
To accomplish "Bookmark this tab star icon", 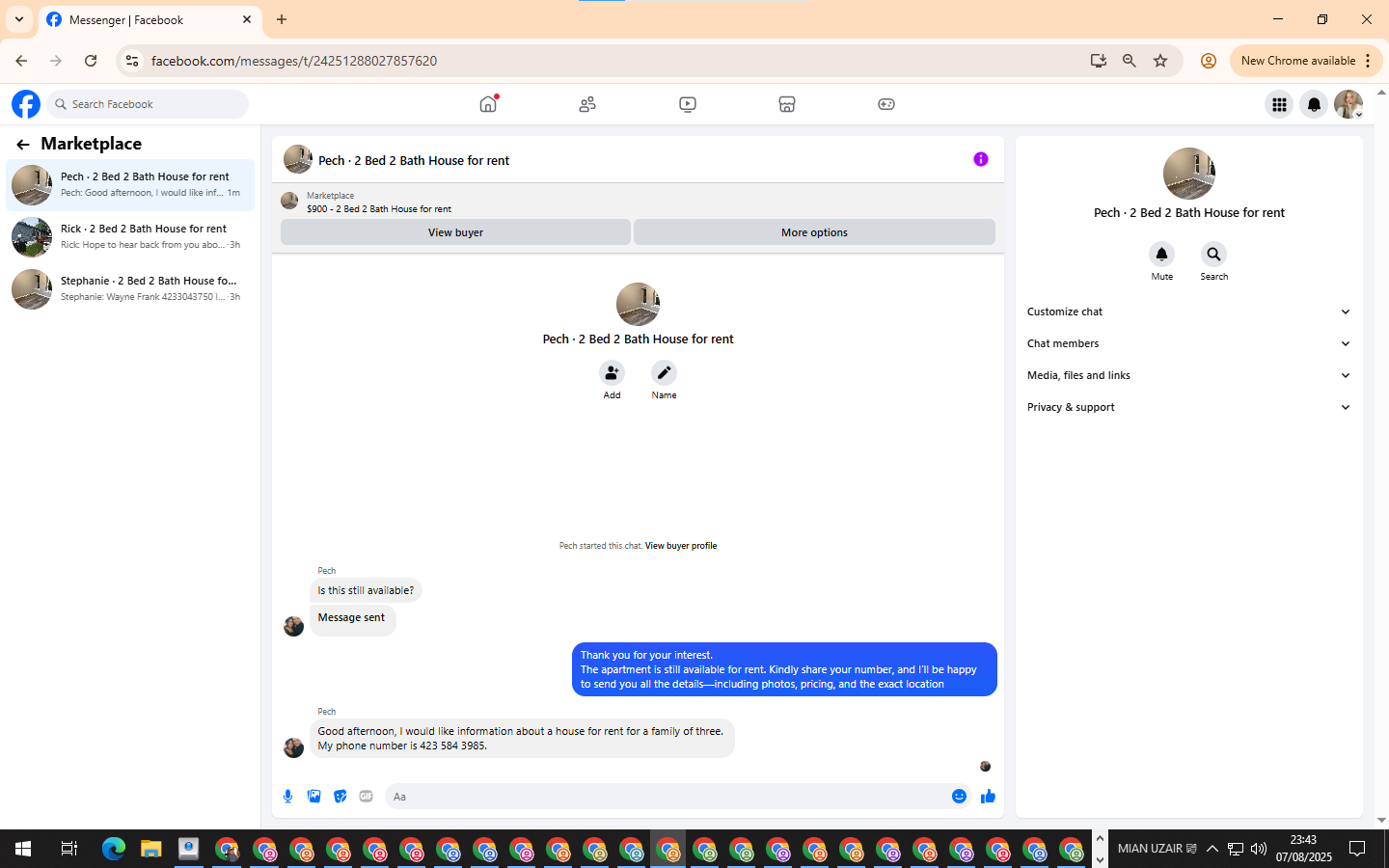I will [1160, 61].
